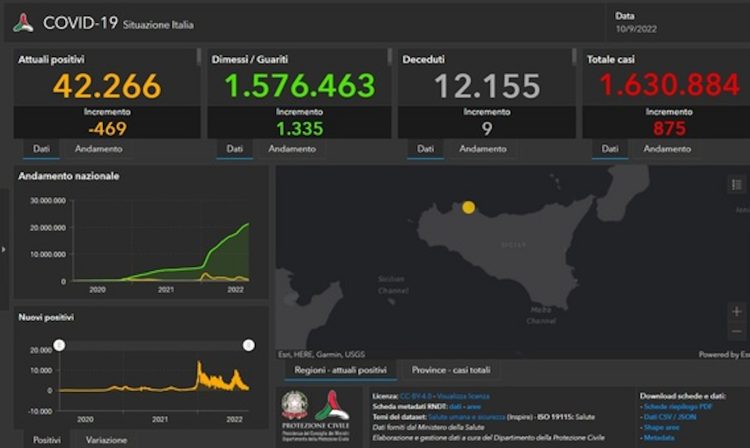The width and height of the screenshot is (750, 448).
Task: Switch to Province - casi totali tab
Action: 452,371
